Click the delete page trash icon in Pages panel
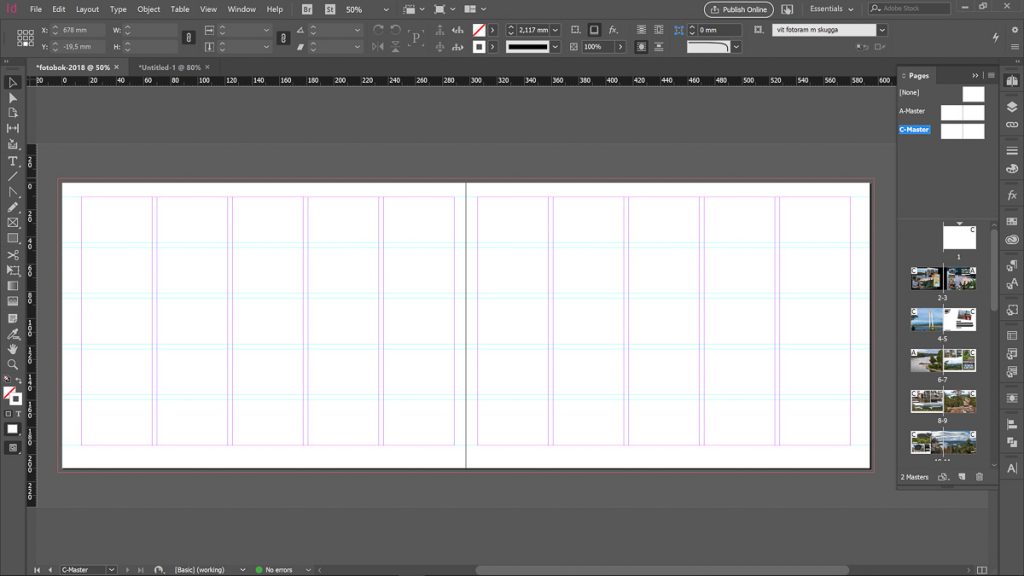Image resolution: width=1024 pixels, height=576 pixels. (x=979, y=477)
